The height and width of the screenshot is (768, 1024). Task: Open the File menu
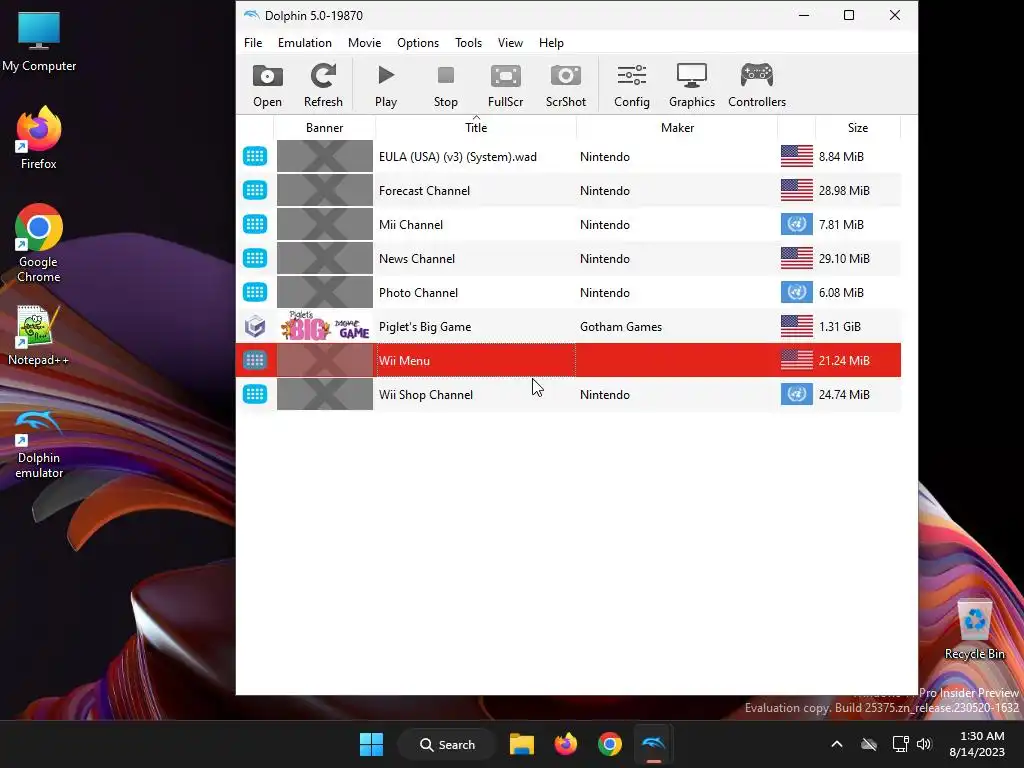(253, 42)
